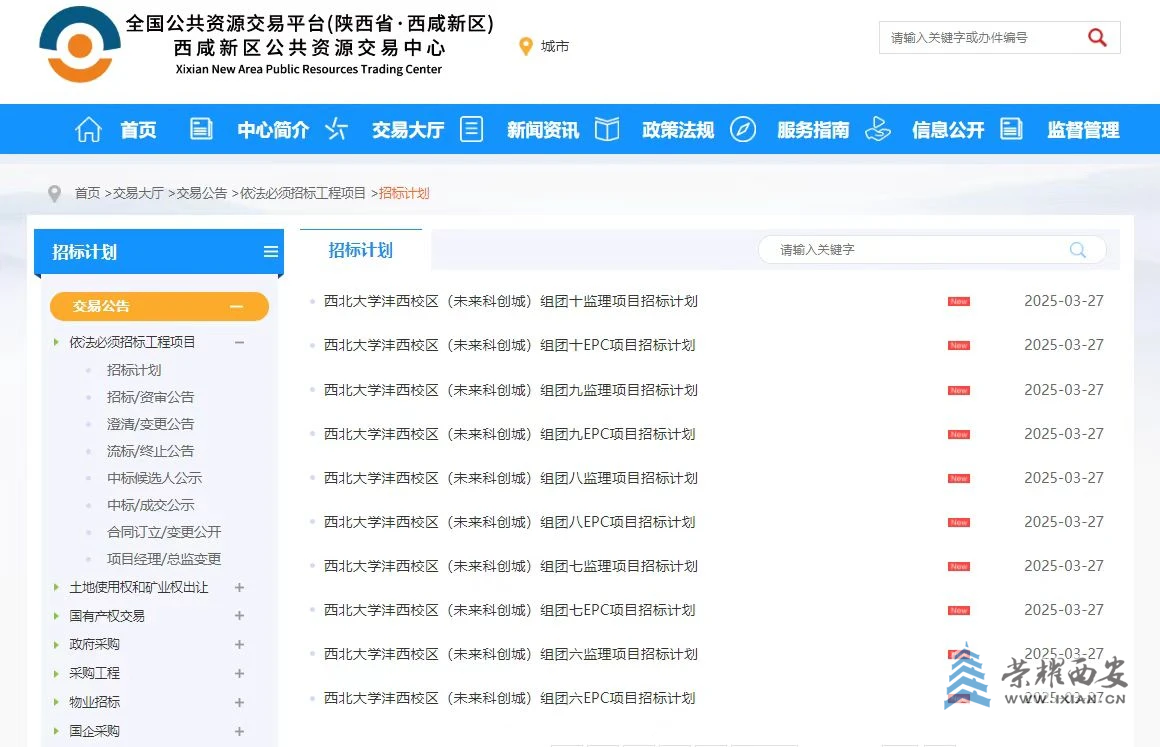Expand 国有产权交易 with plus icon
Image resolution: width=1160 pixels, height=747 pixels.
pos(240,615)
